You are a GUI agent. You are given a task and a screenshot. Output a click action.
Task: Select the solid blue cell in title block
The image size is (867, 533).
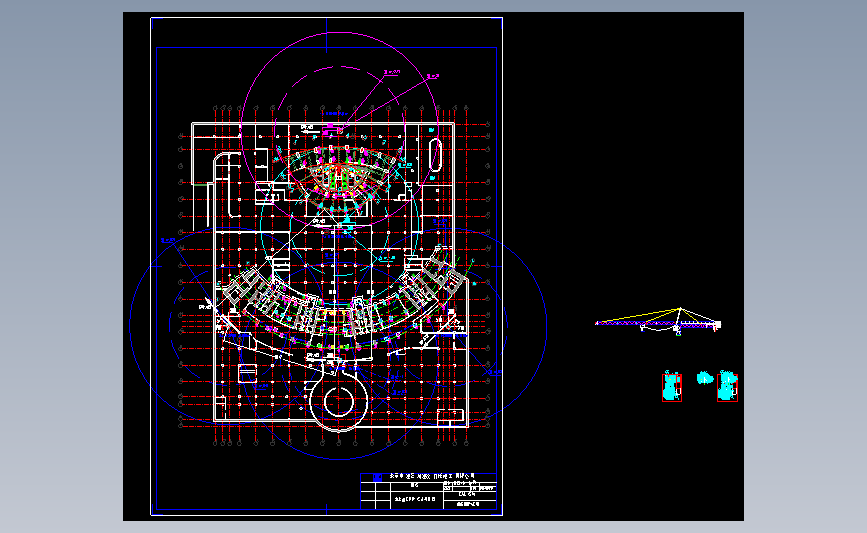377,477
